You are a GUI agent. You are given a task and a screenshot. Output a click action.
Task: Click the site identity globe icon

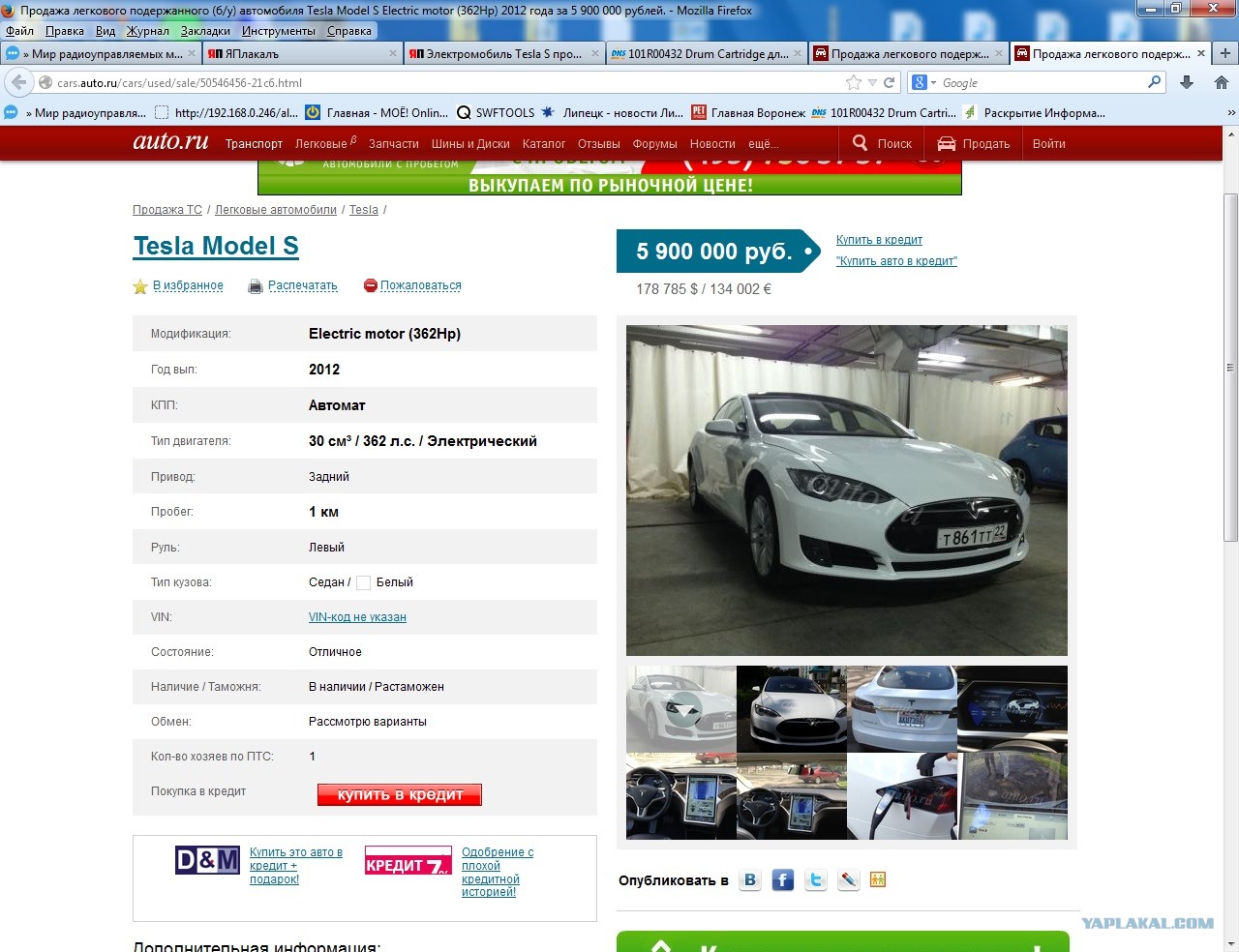(45, 83)
